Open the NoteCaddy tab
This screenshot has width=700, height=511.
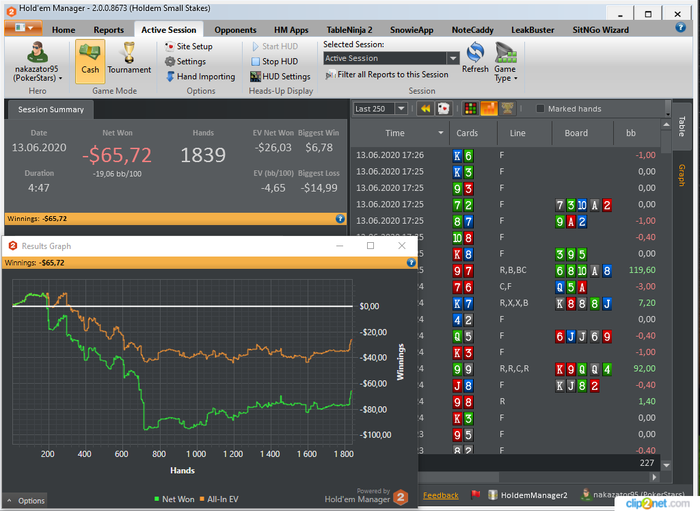point(472,30)
